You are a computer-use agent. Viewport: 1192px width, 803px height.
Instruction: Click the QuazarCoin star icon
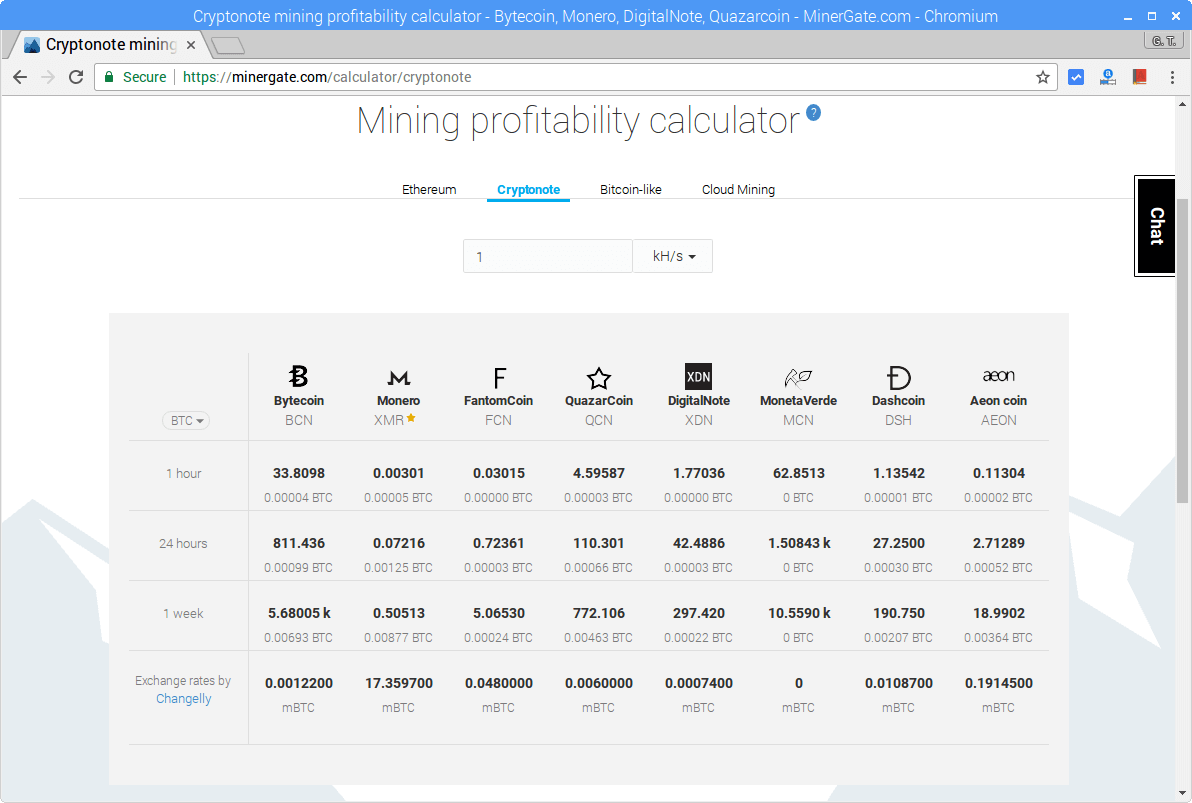coord(598,377)
